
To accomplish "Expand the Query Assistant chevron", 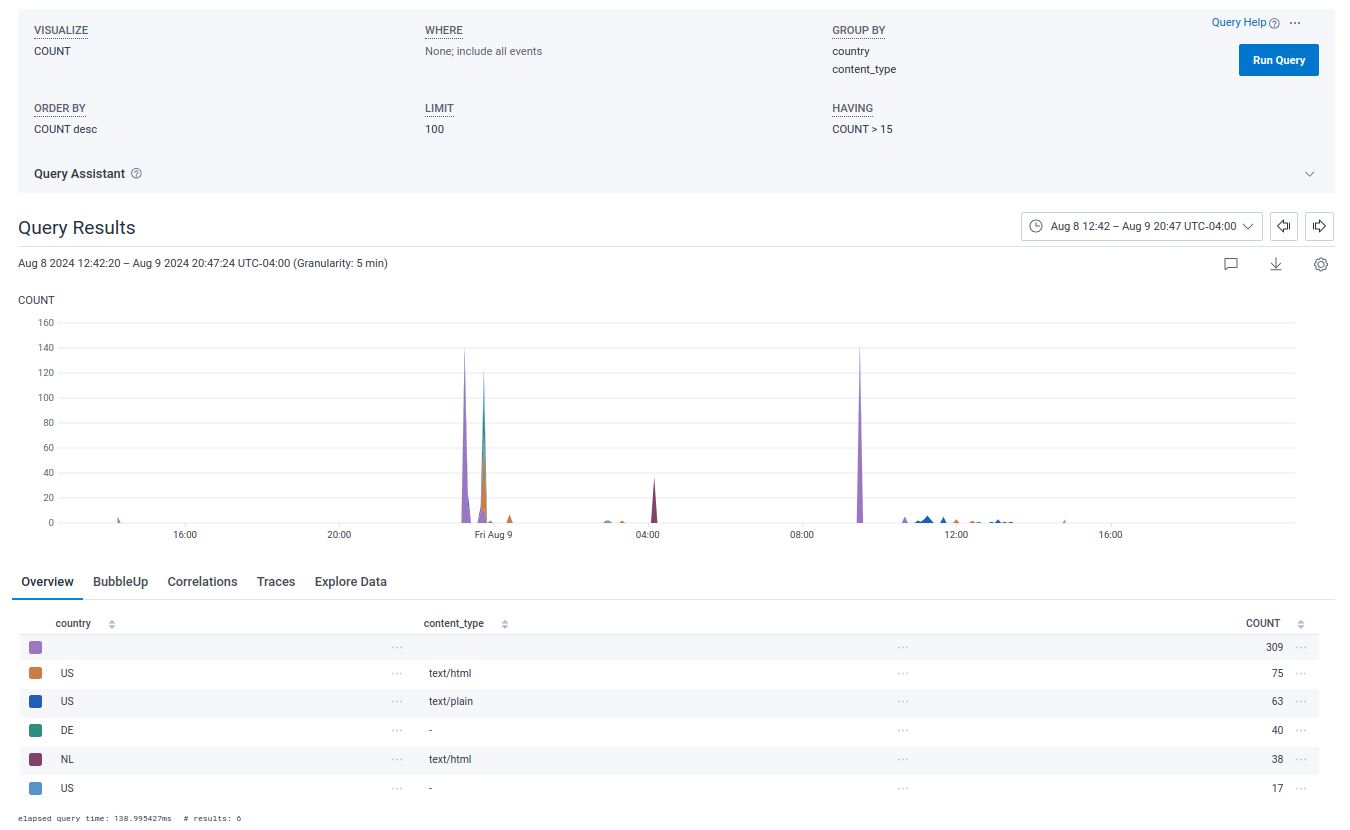I will 1310,174.
